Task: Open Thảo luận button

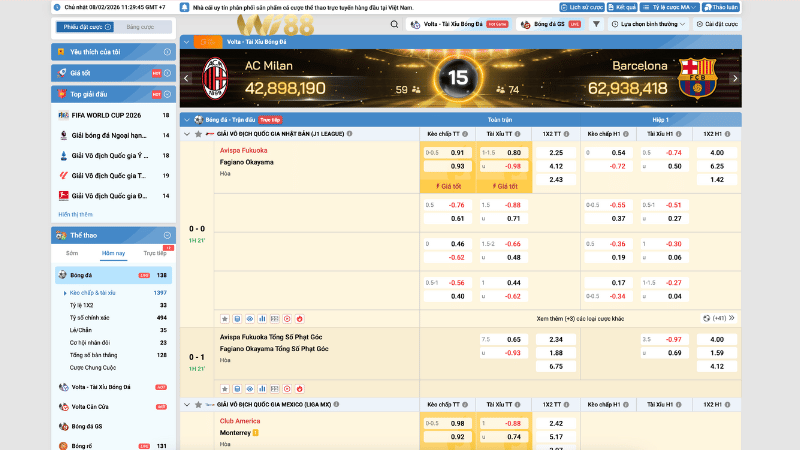Action: [721, 7]
